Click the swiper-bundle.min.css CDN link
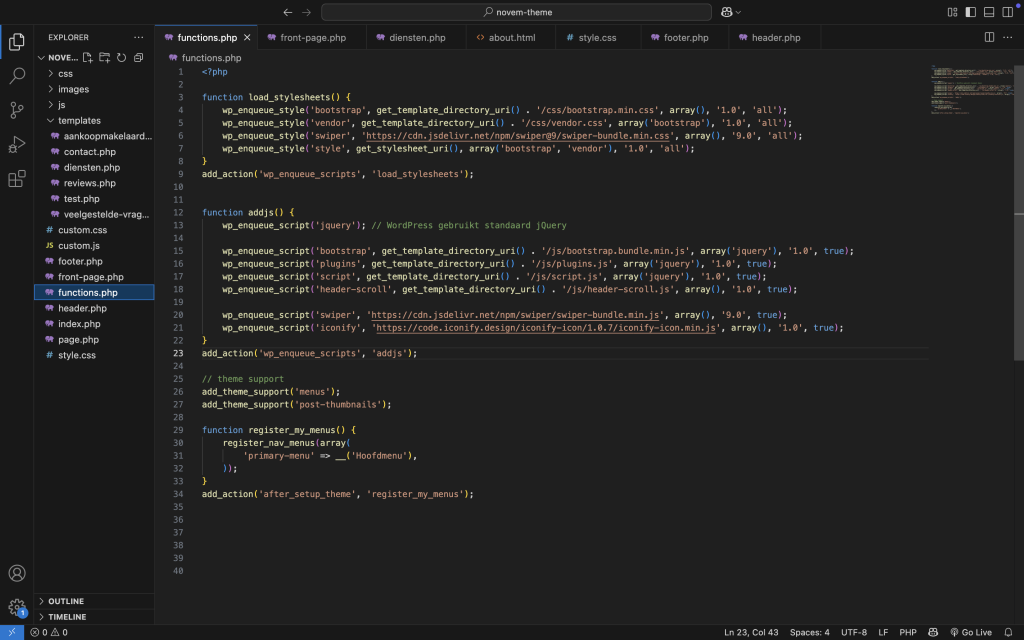 pos(518,136)
